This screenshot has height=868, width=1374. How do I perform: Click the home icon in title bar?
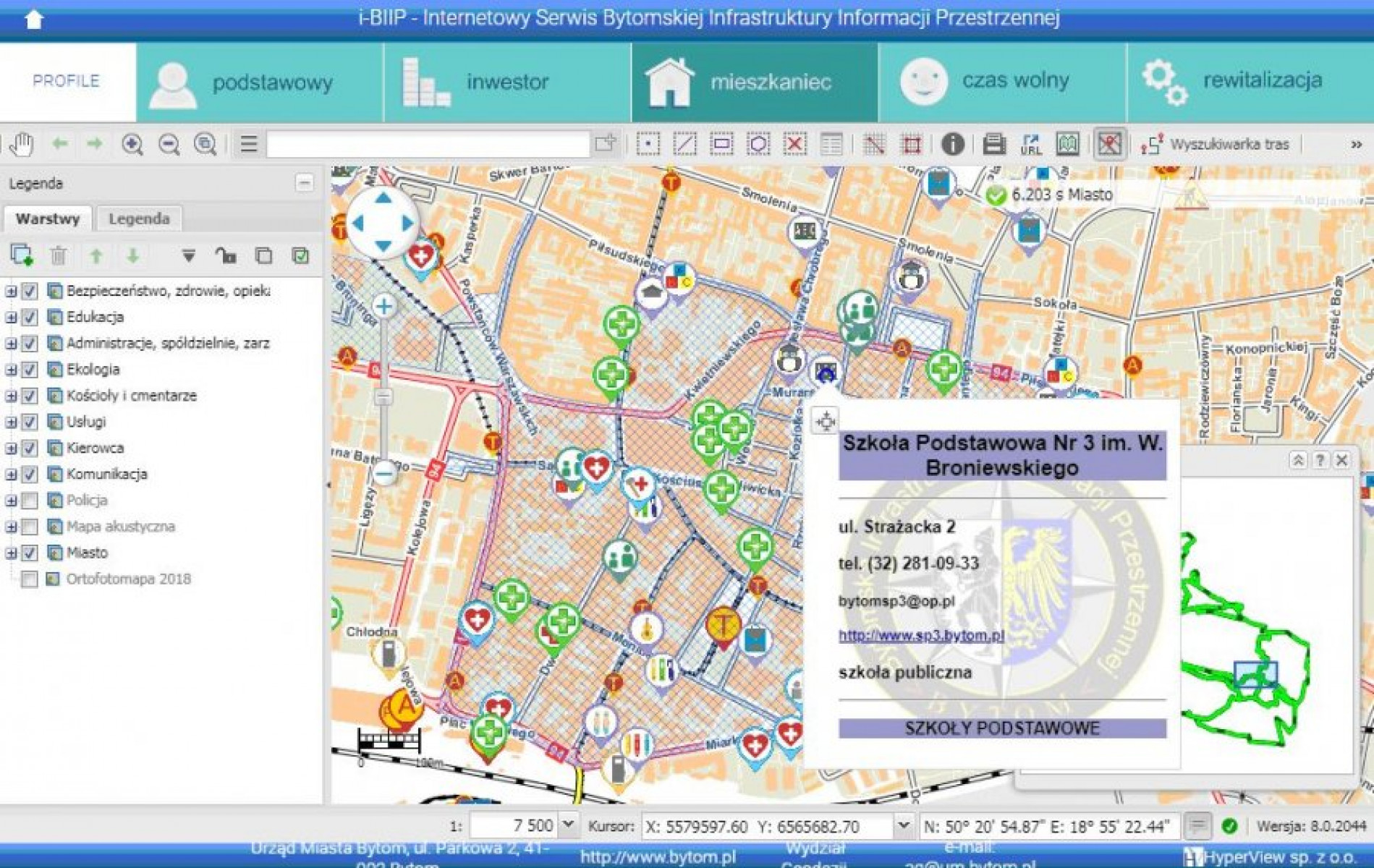(34, 19)
